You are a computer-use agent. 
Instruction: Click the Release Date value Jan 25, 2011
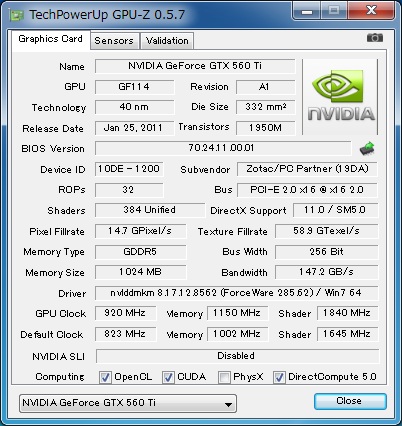tap(134, 128)
